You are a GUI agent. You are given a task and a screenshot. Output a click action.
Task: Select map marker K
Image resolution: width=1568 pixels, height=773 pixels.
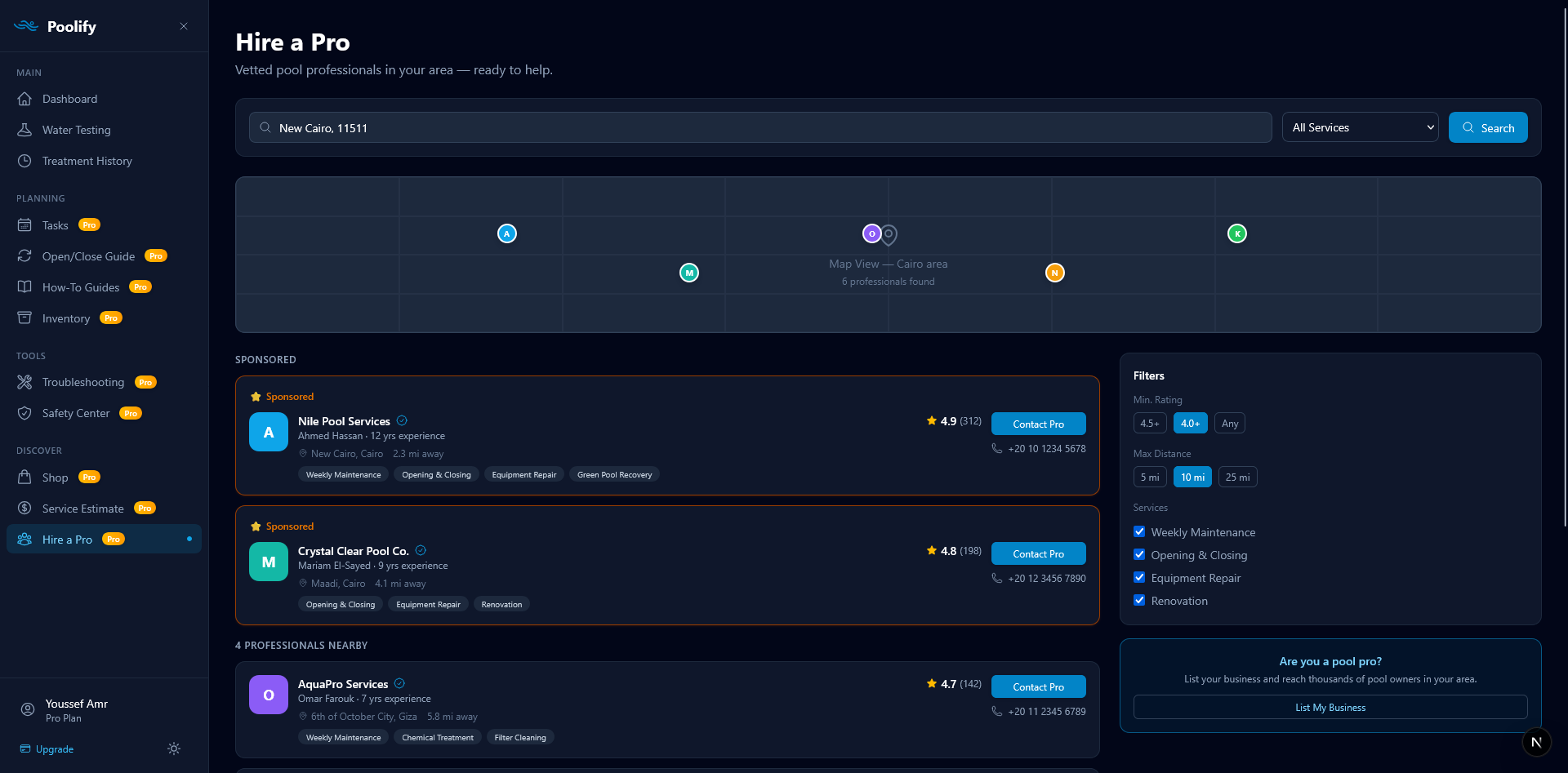[x=1237, y=233]
